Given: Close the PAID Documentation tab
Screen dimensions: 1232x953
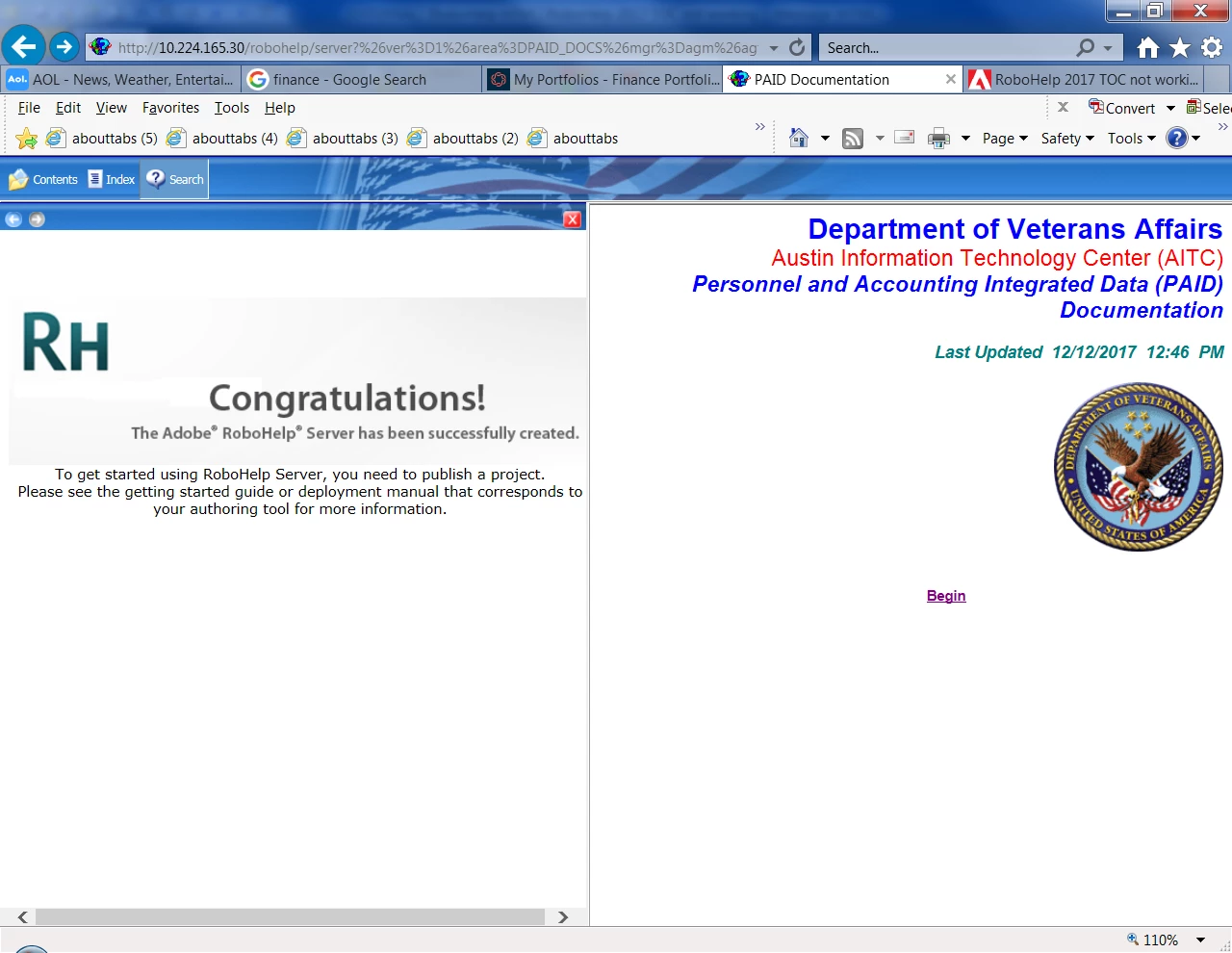Looking at the screenshot, I should pos(951,79).
